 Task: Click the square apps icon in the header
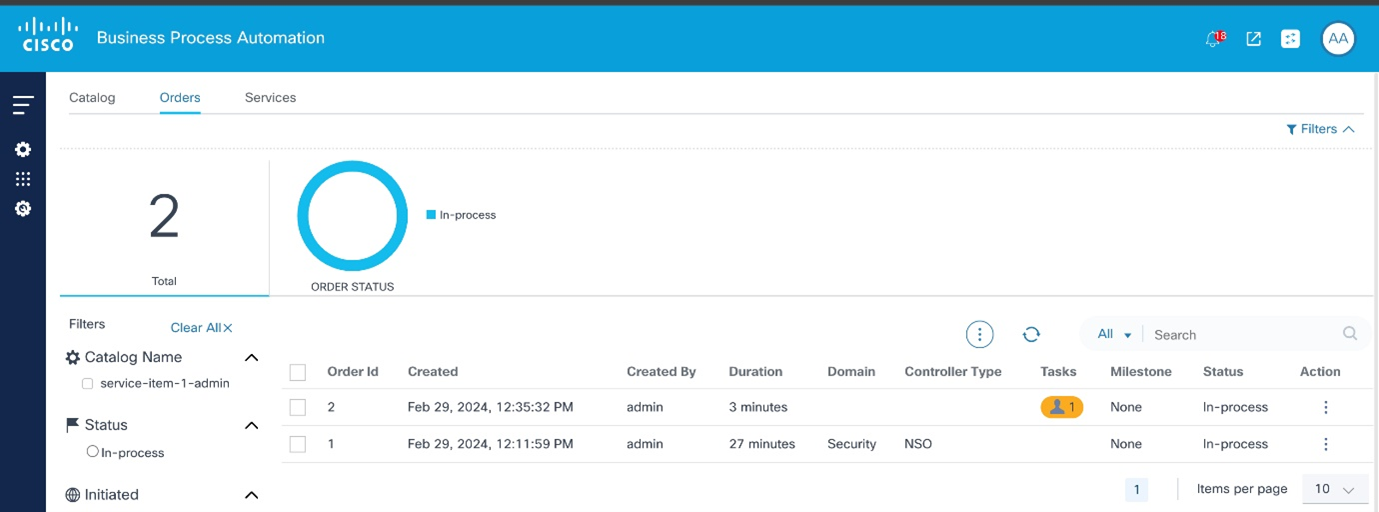[x=1291, y=39]
